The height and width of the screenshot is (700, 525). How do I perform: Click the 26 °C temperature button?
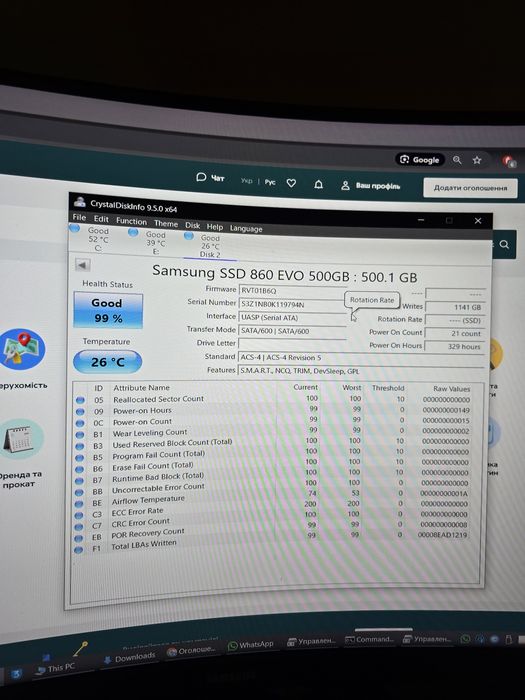click(x=108, y=362)
